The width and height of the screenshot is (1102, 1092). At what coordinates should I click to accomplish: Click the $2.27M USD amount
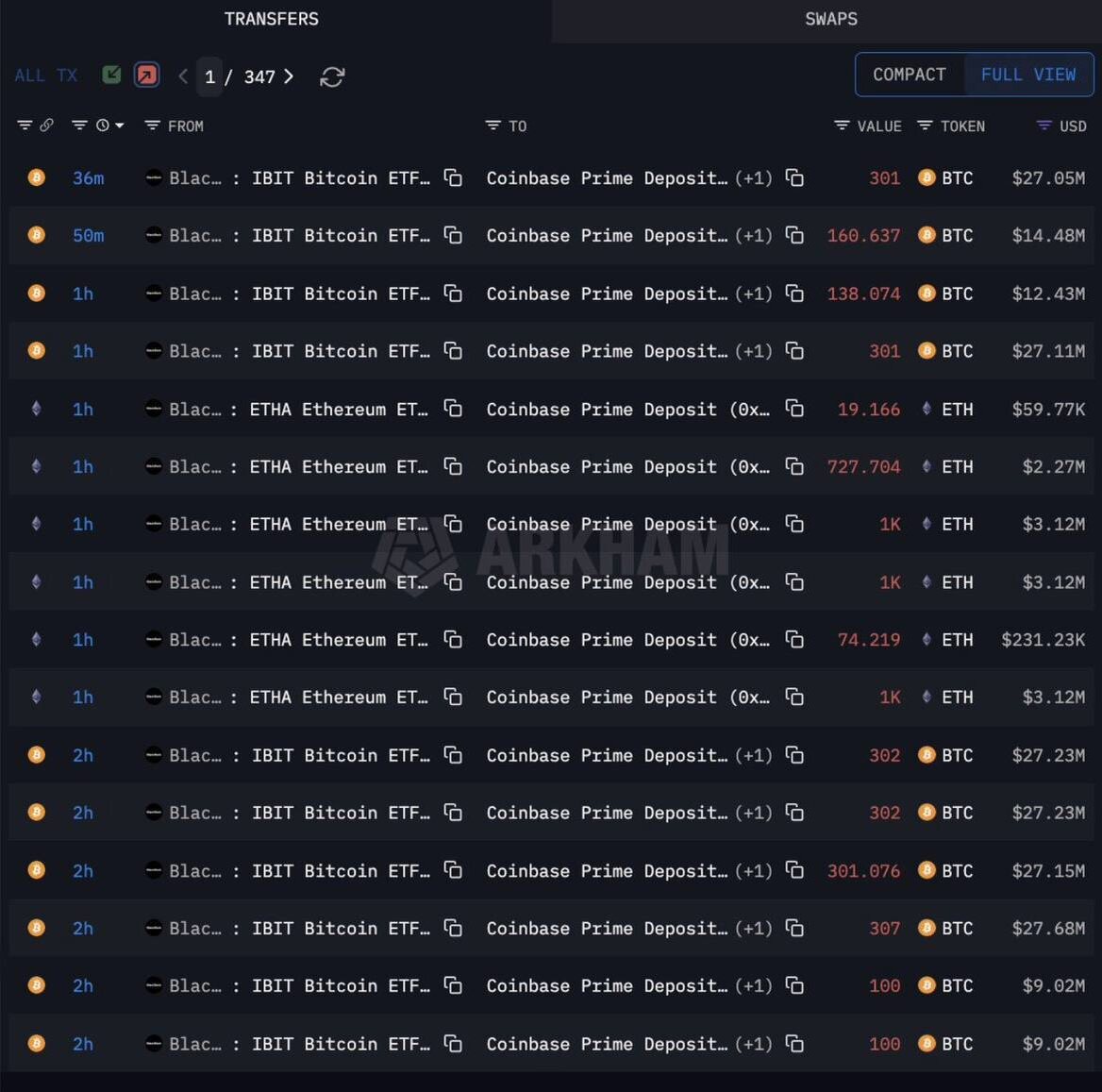pyautogui.click(x=1054, y=466)
